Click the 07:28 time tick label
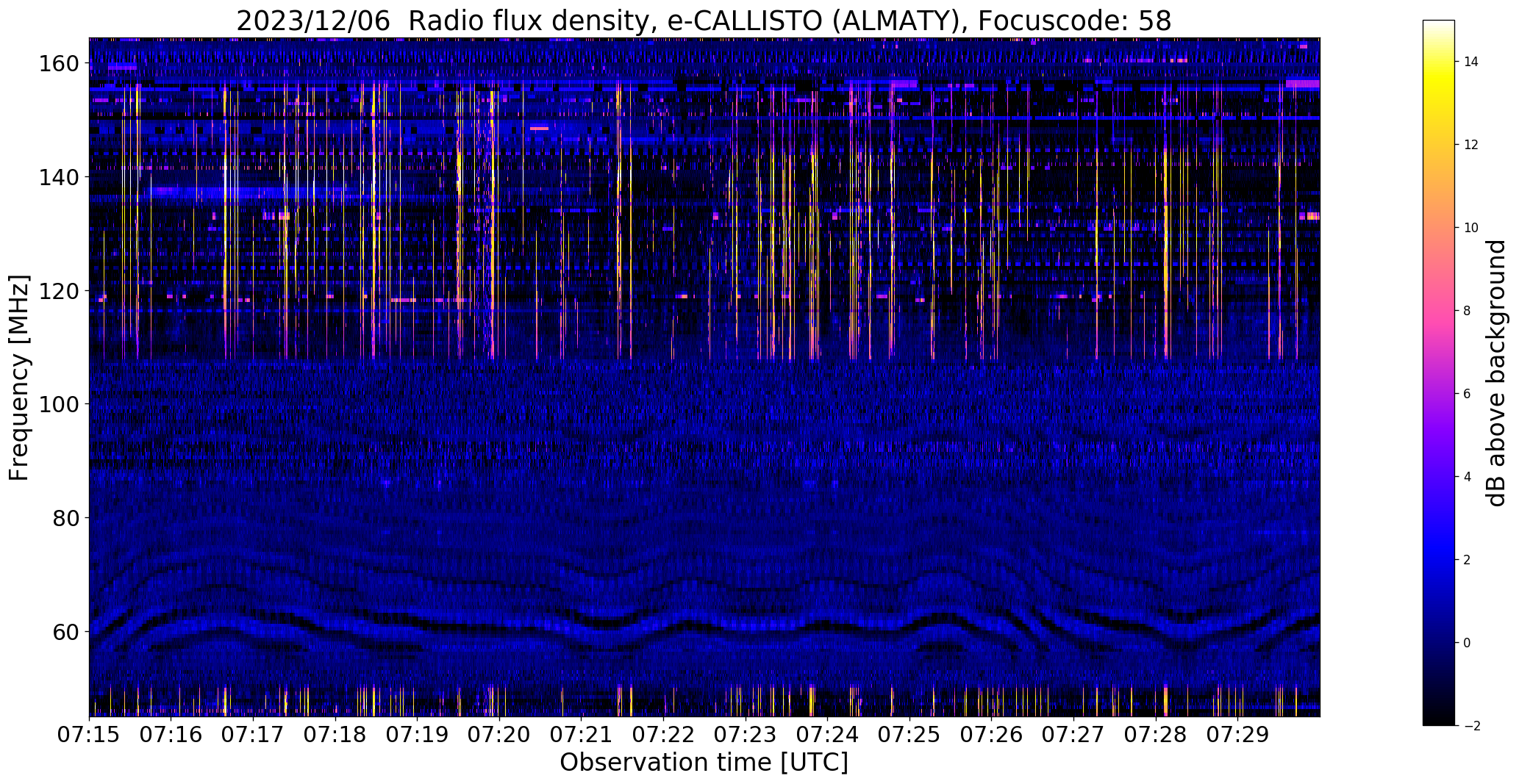Viewport: 1519px width, 784px height. pos(1156,735)
